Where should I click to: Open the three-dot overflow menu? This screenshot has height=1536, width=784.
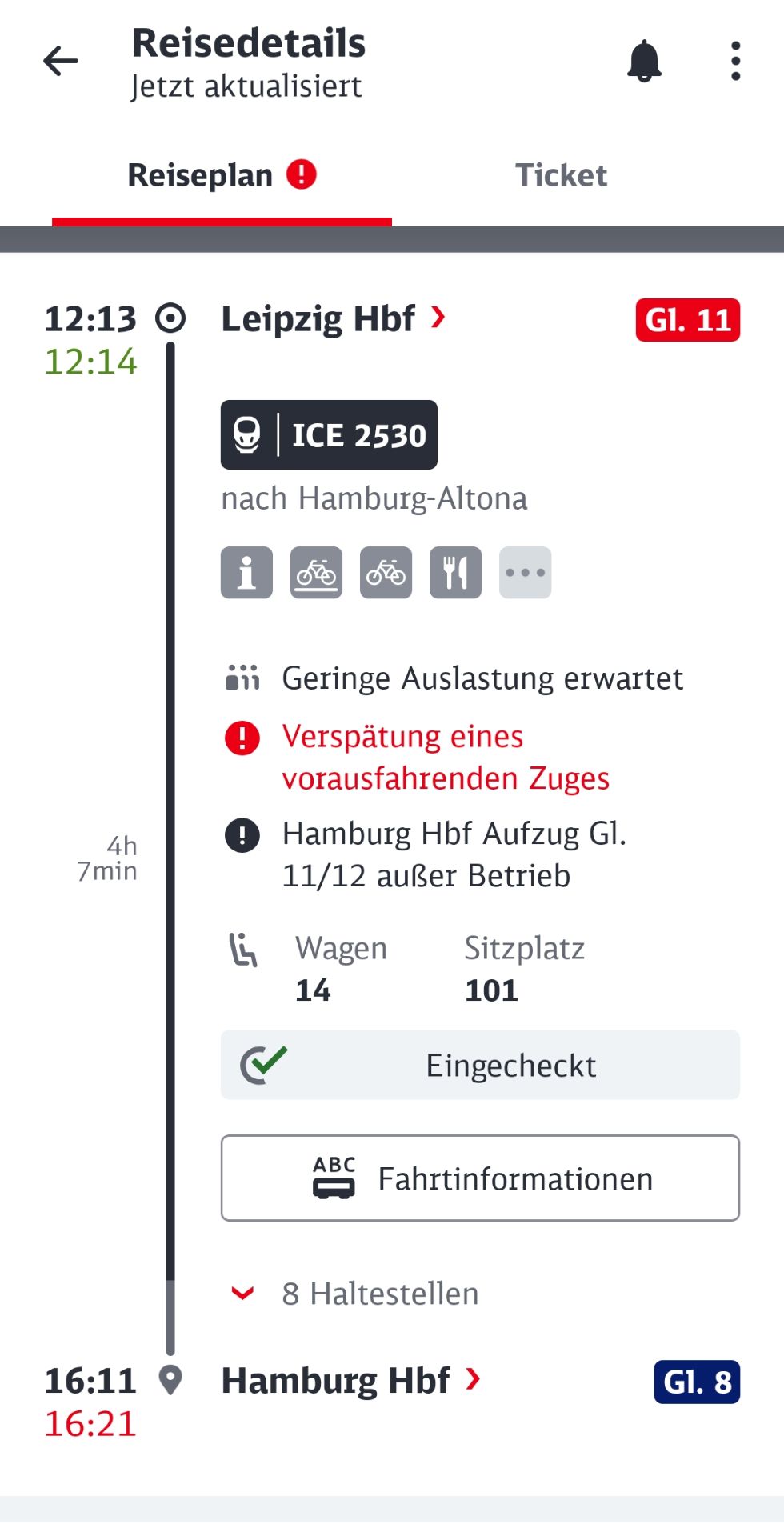point(735,62)
